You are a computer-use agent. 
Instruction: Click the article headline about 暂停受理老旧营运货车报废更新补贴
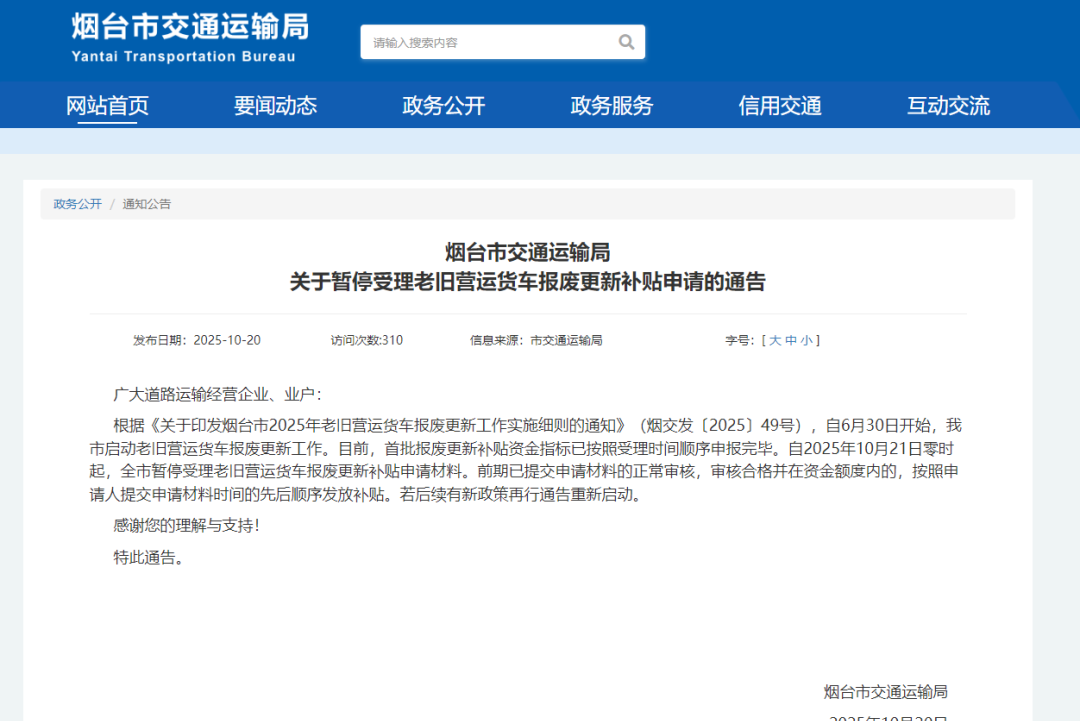(527, 282)
